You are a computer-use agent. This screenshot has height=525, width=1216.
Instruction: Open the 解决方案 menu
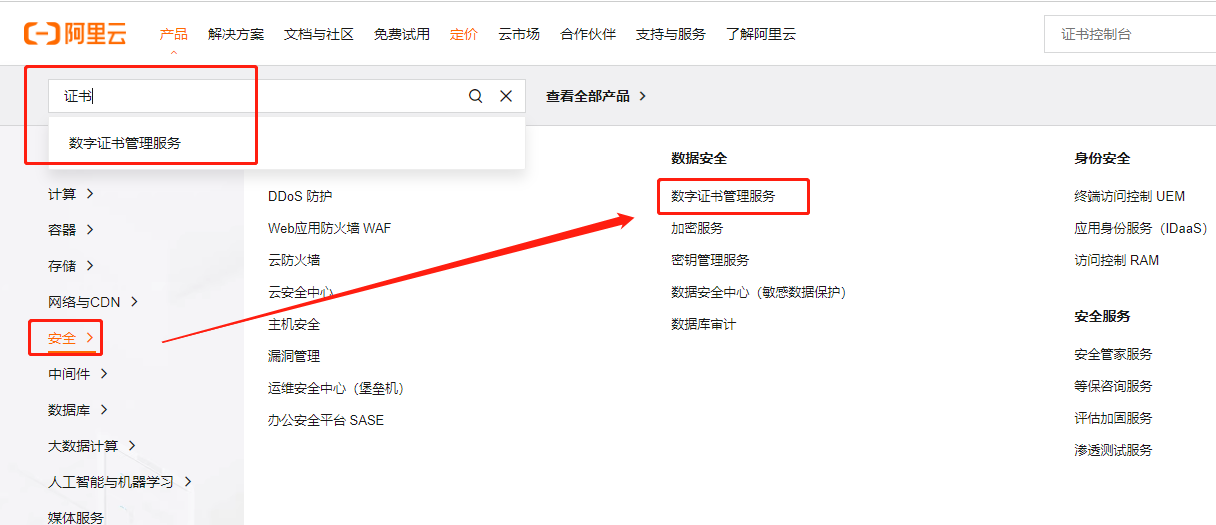pos(236,34)
